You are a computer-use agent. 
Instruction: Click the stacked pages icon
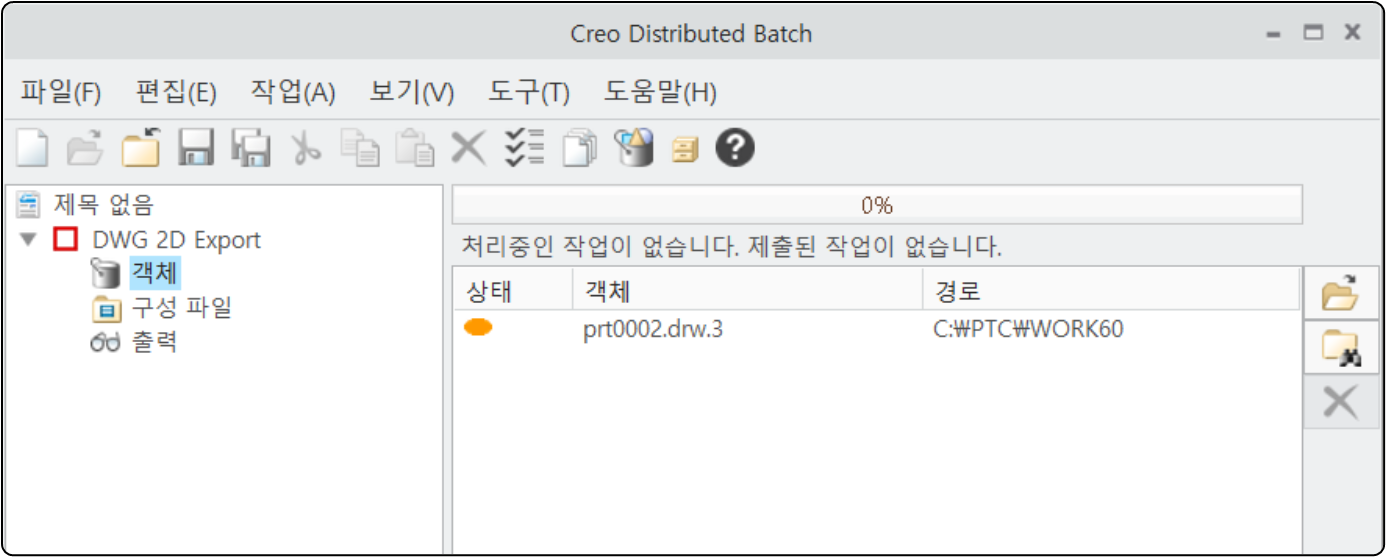(x=579, y=148)
